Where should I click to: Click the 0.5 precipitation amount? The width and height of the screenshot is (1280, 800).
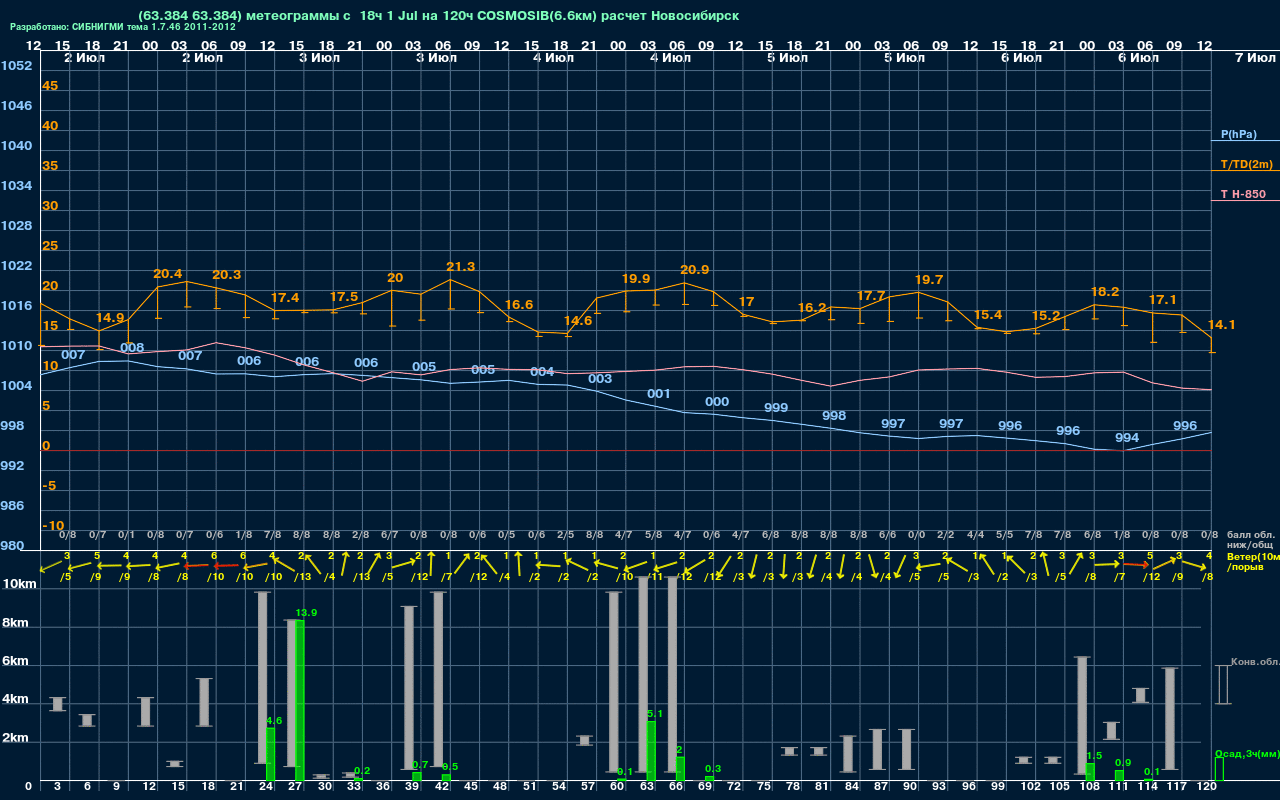[x=450, y=767]
